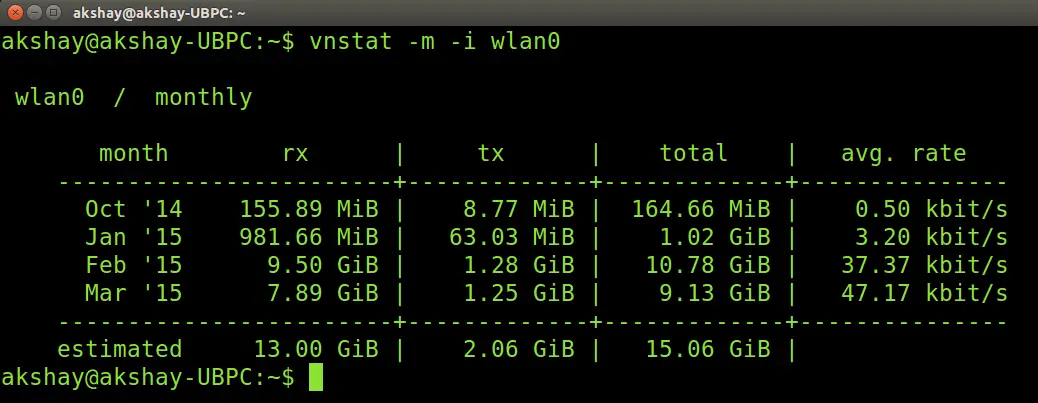Click the 'month' column header
The image size is (1038, 403).
[133, 154]
